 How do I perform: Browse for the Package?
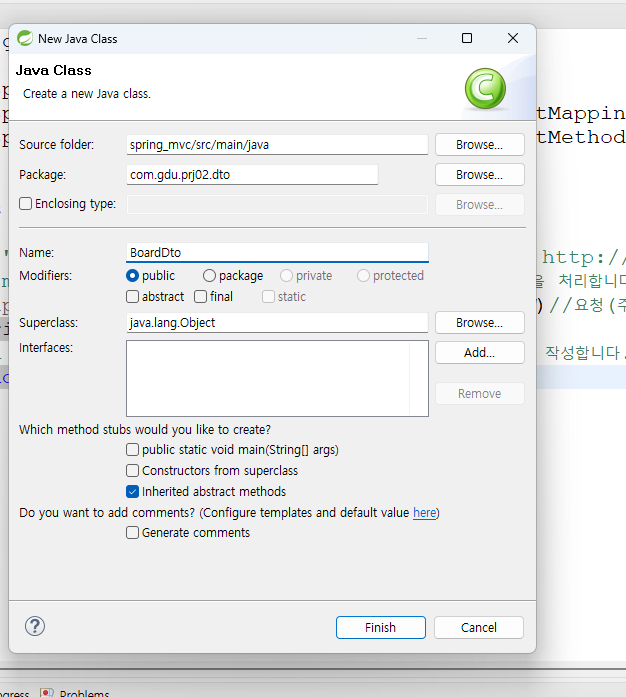(x=480, y=175)
